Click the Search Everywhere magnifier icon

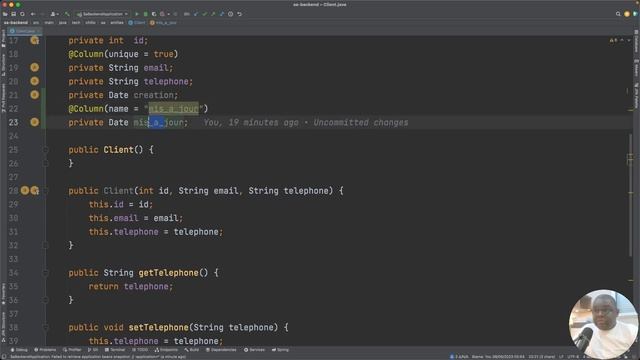click(618, 14)
